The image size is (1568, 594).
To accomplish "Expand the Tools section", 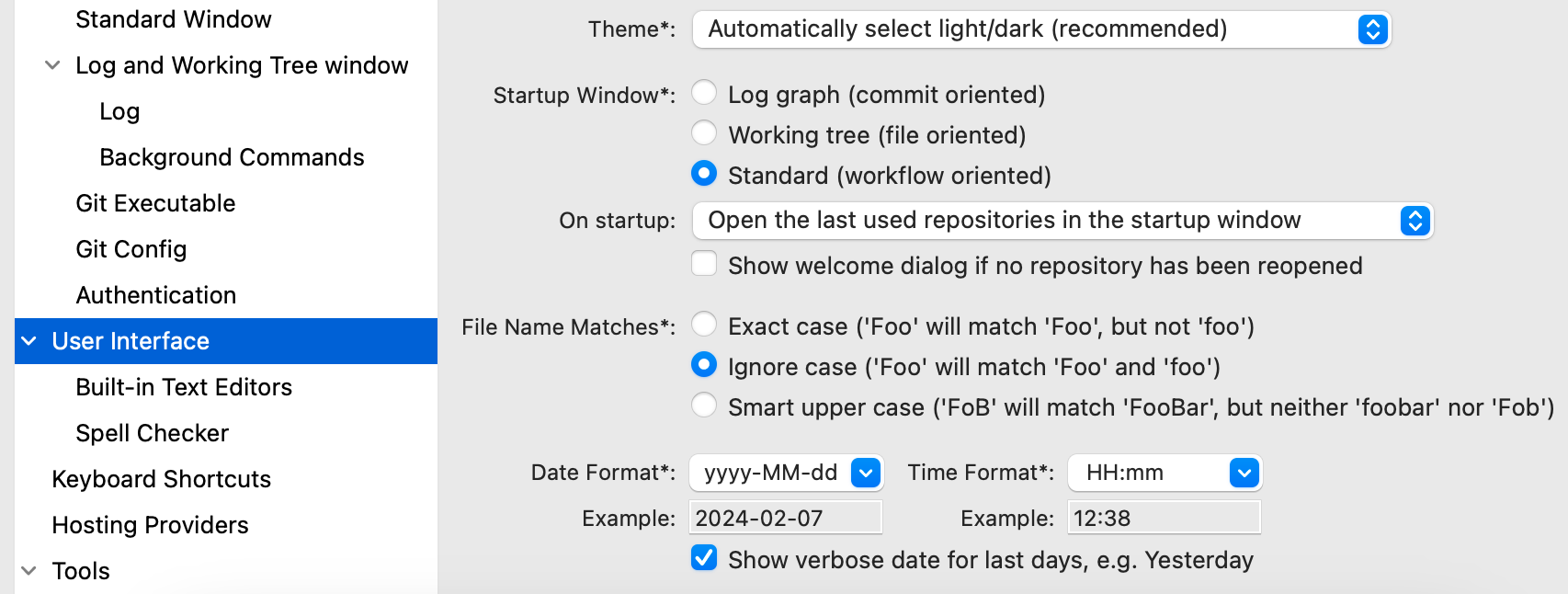I will (x=30, y=570).
